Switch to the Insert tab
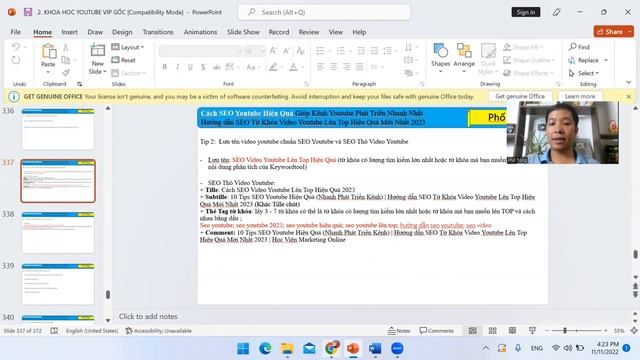Screen dimensions: 640x360 [69, 32]
